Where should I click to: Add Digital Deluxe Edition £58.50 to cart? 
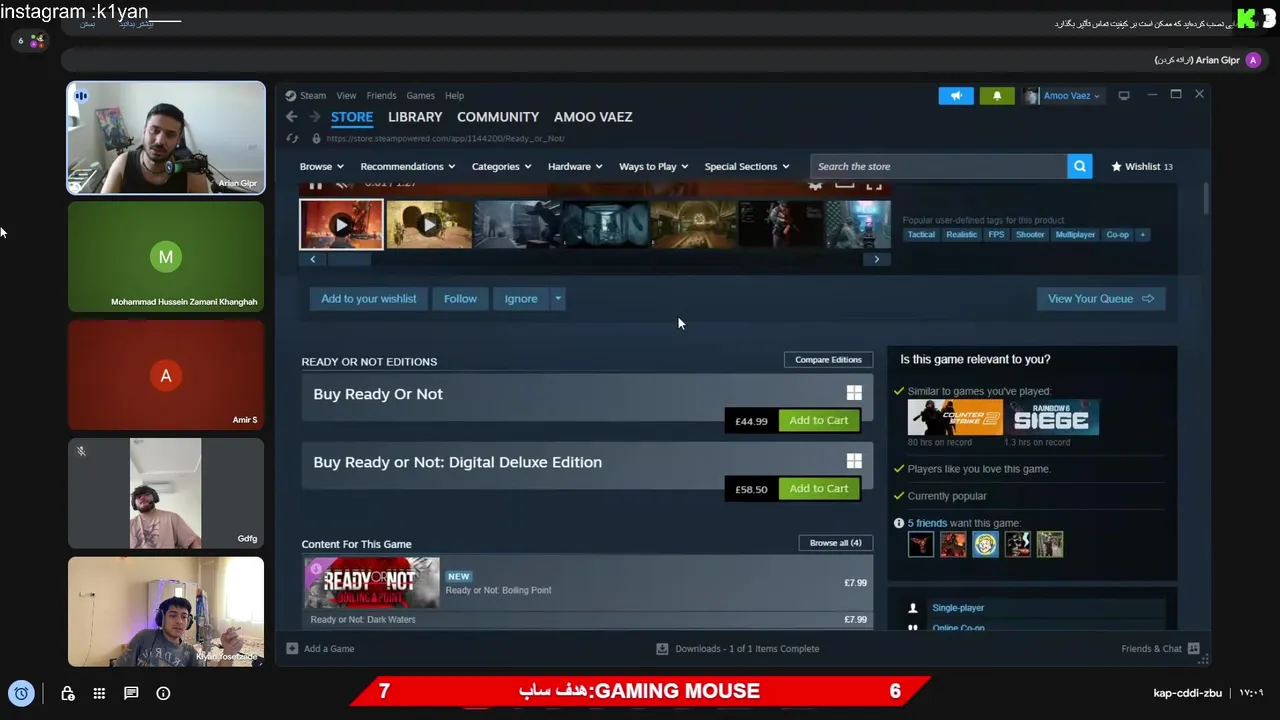click(x=818, y=488)
